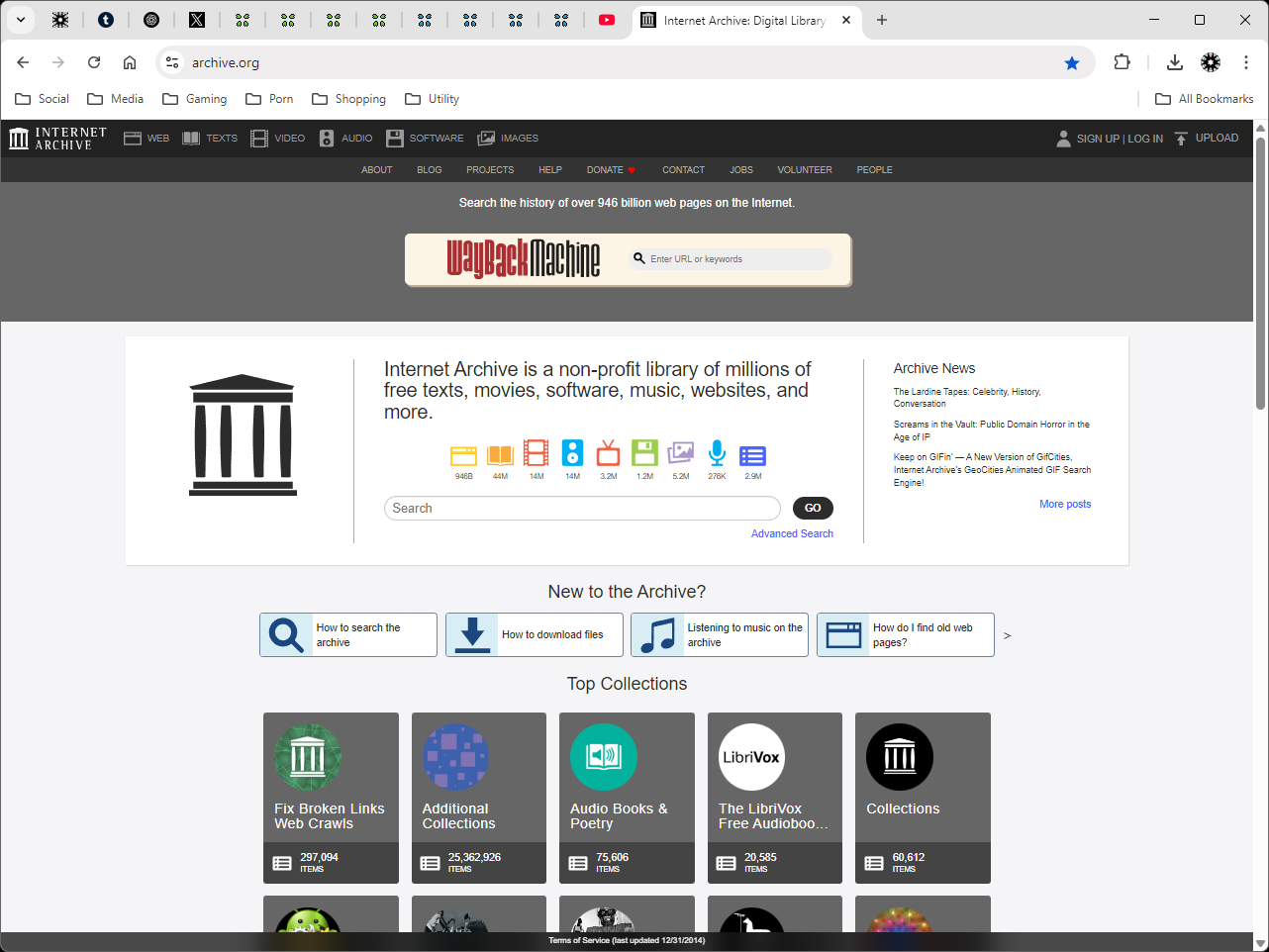Show next New to the Archive items
The image size is (1269, 952).
coord(1008,635)
